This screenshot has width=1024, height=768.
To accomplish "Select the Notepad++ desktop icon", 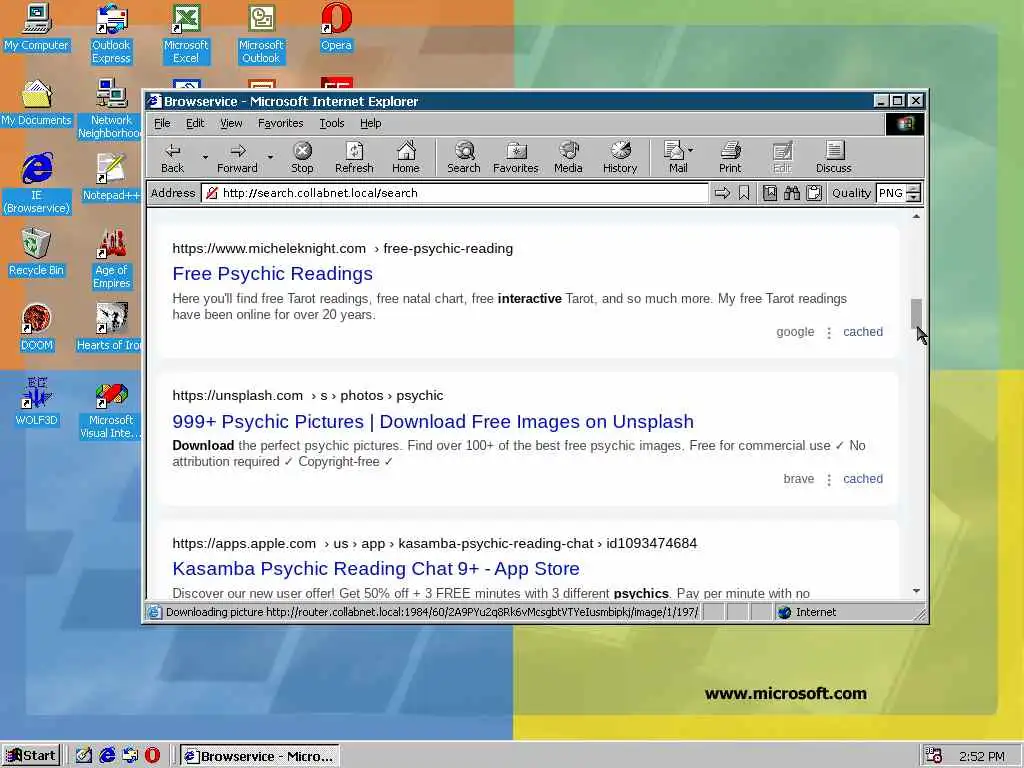I will (x=111, y=177).
